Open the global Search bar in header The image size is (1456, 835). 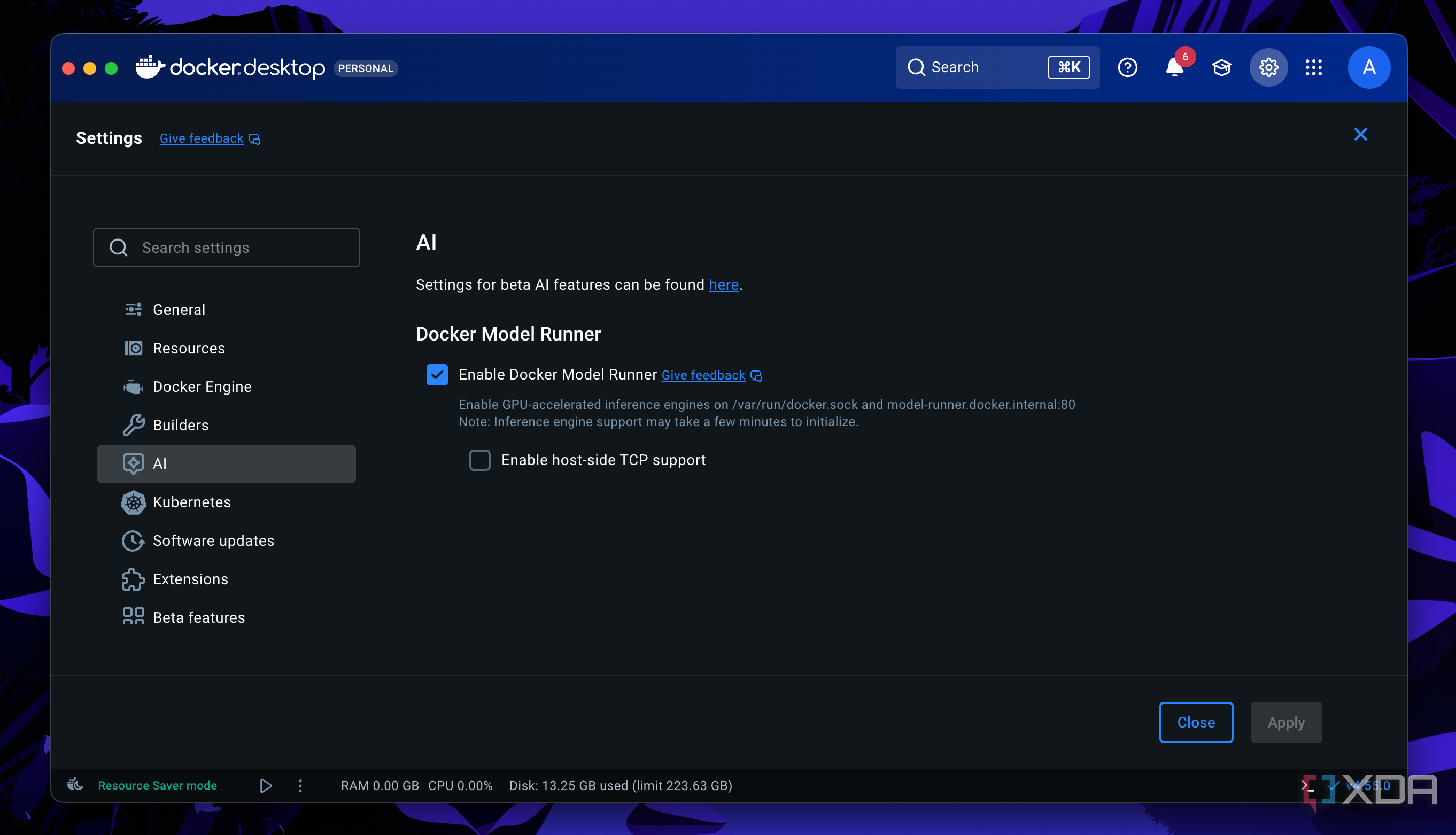pos(997,68)
